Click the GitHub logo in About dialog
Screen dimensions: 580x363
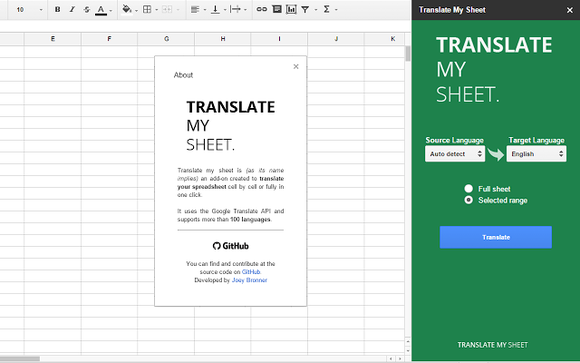[x=231, y=246]
